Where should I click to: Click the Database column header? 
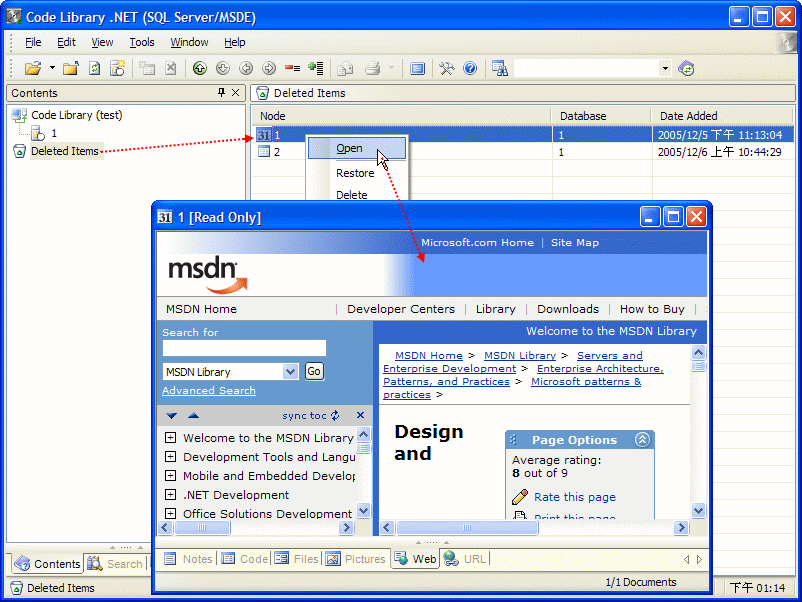click(601, 116)
